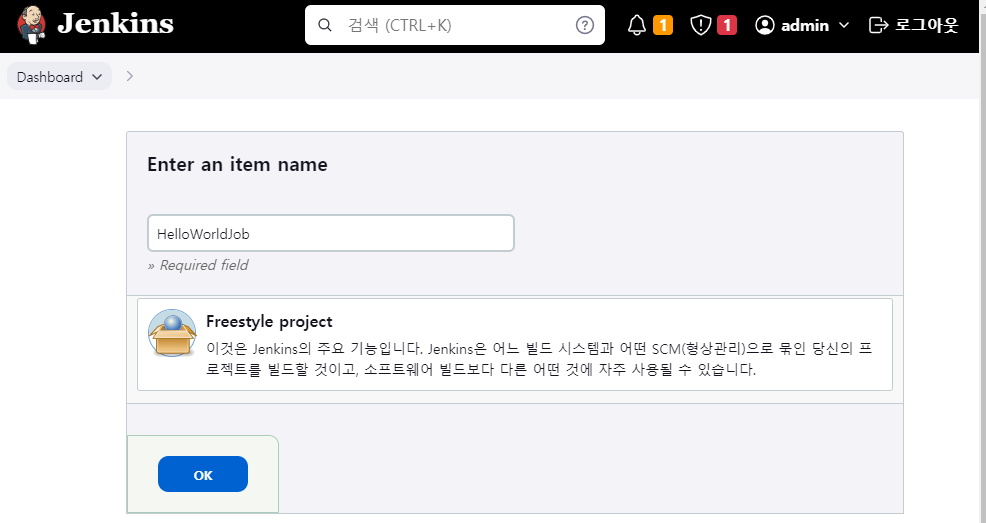The image size is (986, 523).
Task: Open the Jenkins home title link
Action: (115, 24)
